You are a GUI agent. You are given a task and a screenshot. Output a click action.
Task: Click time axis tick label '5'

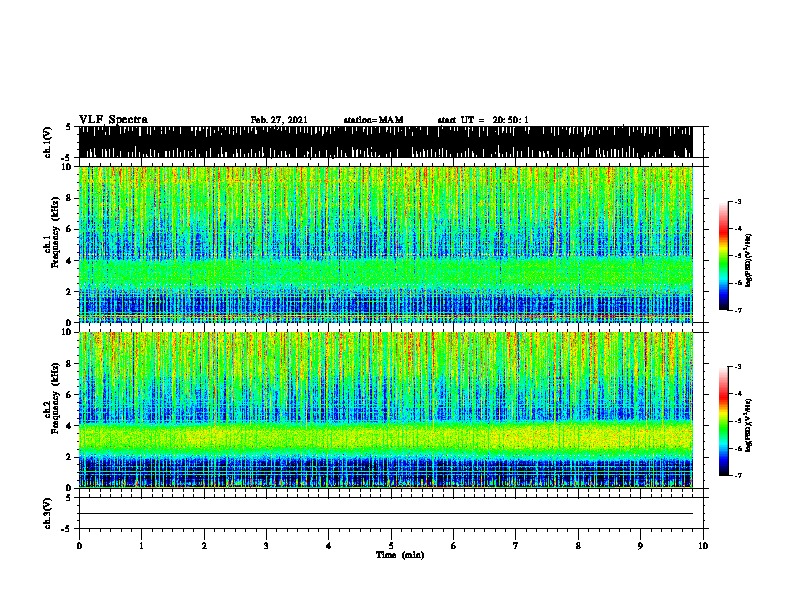pyautogui.click(x=391, y=546)
